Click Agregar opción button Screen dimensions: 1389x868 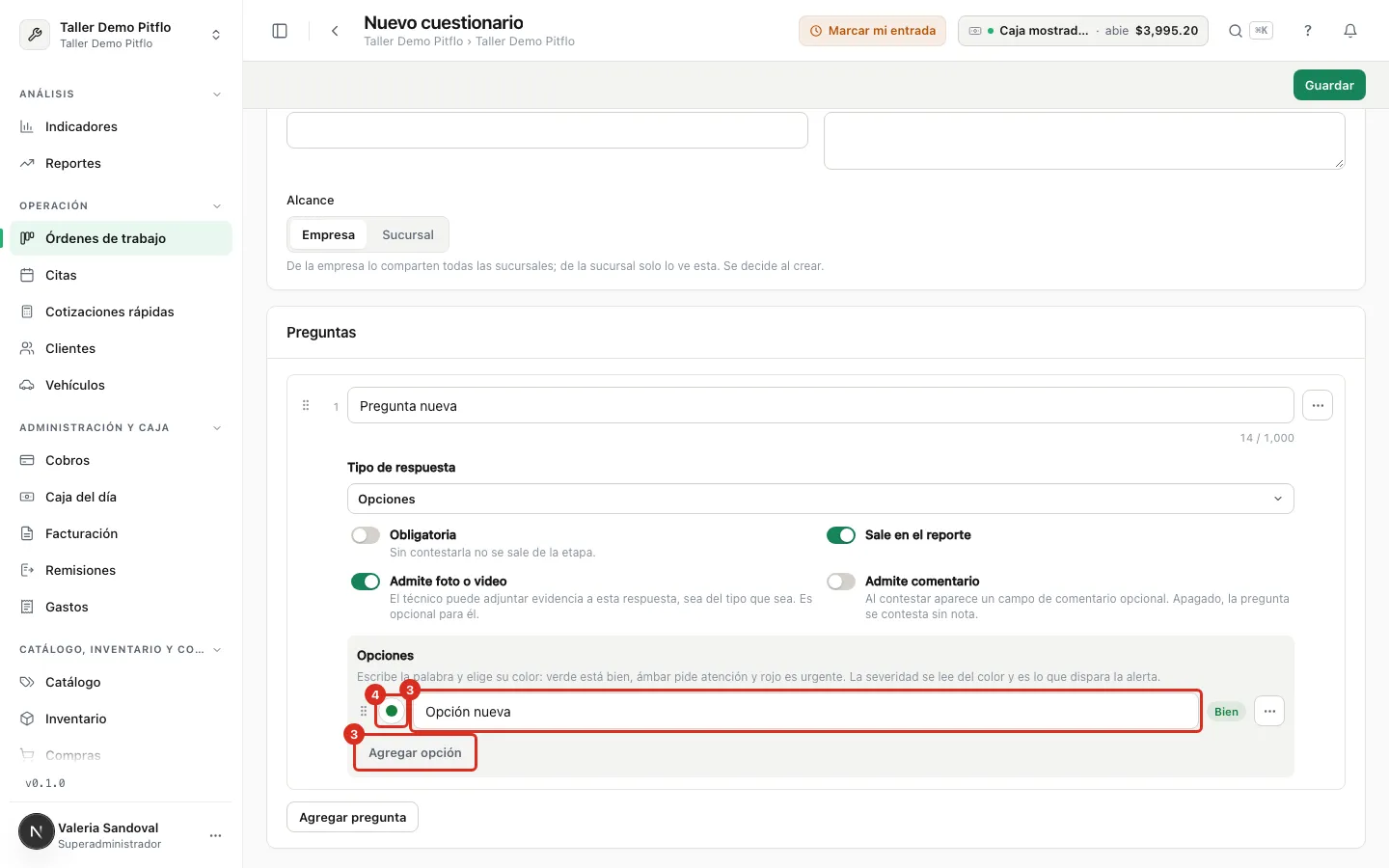point(415,752)
